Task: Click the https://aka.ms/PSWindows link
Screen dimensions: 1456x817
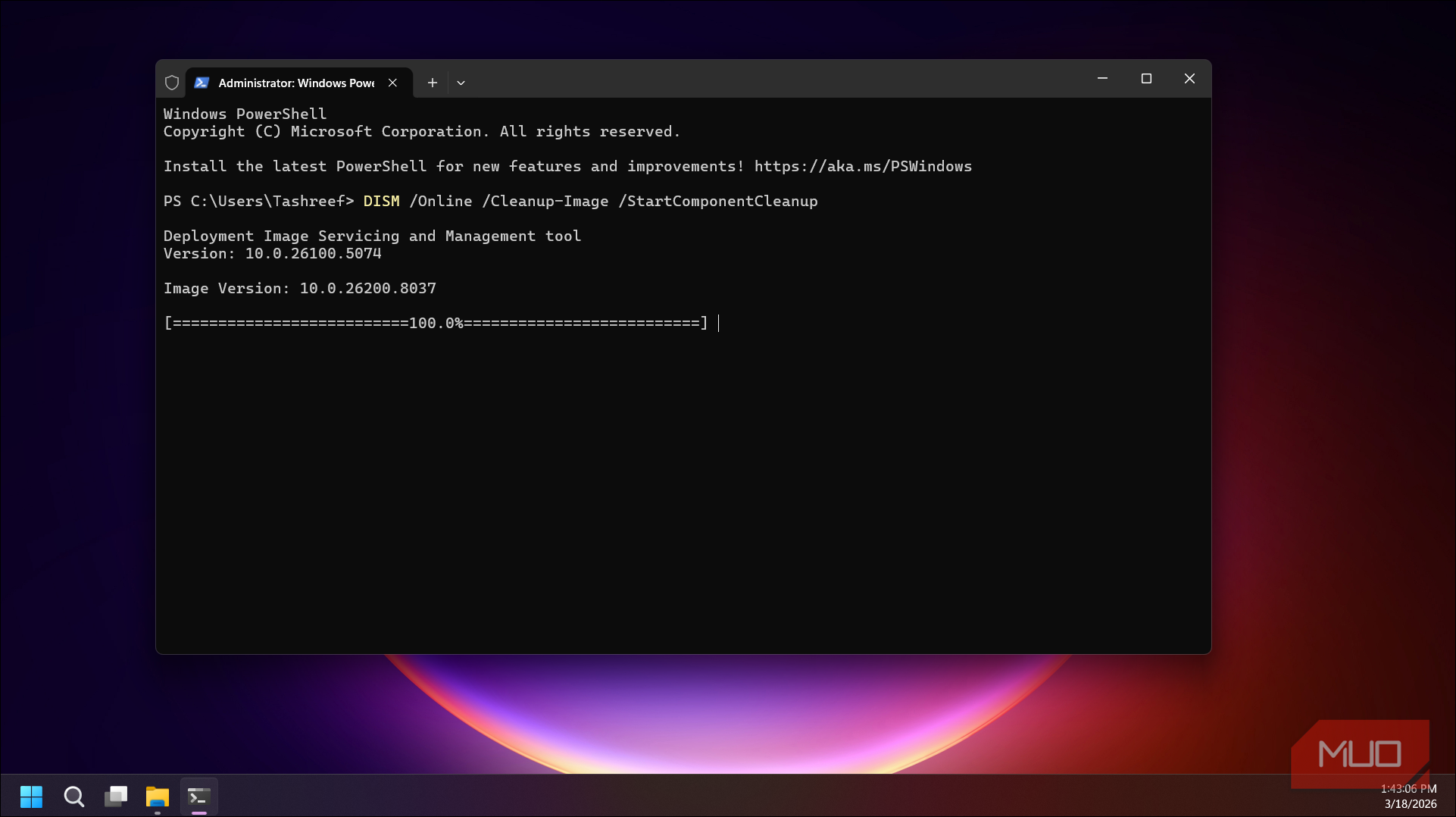Action: [x=863, y=166]
